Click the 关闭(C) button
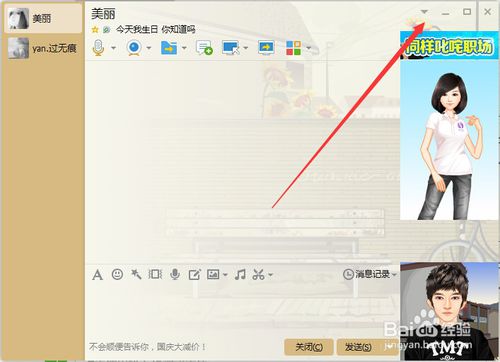 click(x=309, y=347)
